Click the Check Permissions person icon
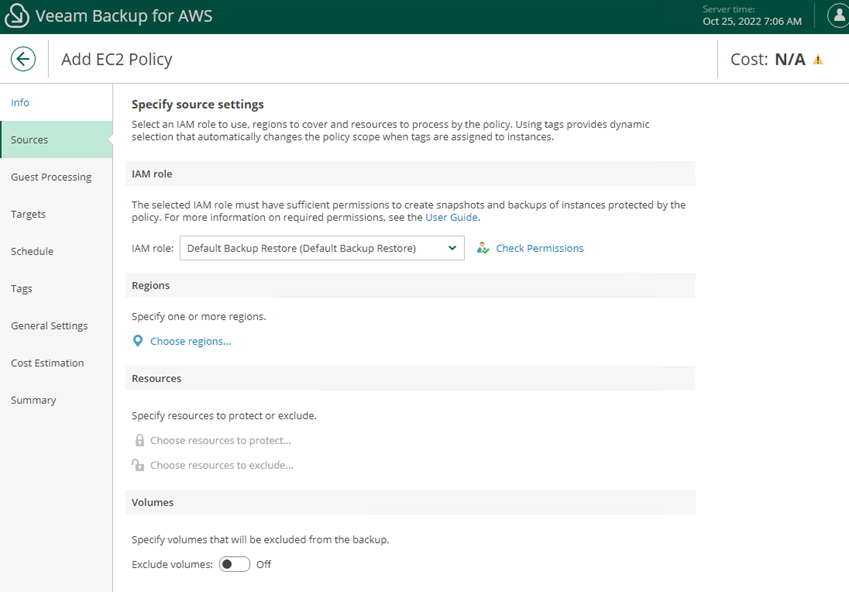Viewport: 849px width, 592px height. 482,248
